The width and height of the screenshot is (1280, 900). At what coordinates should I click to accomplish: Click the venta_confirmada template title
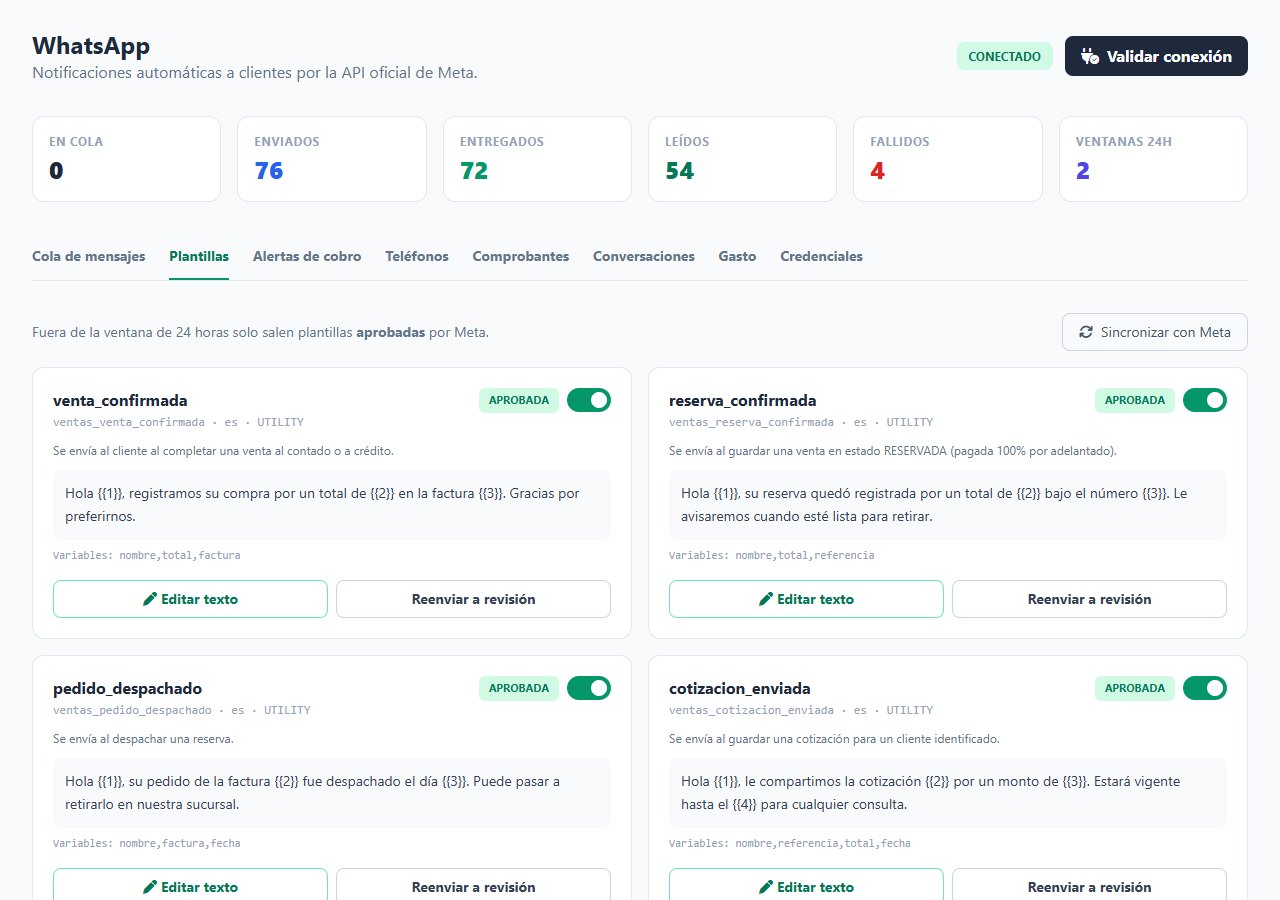coord(120,400)
